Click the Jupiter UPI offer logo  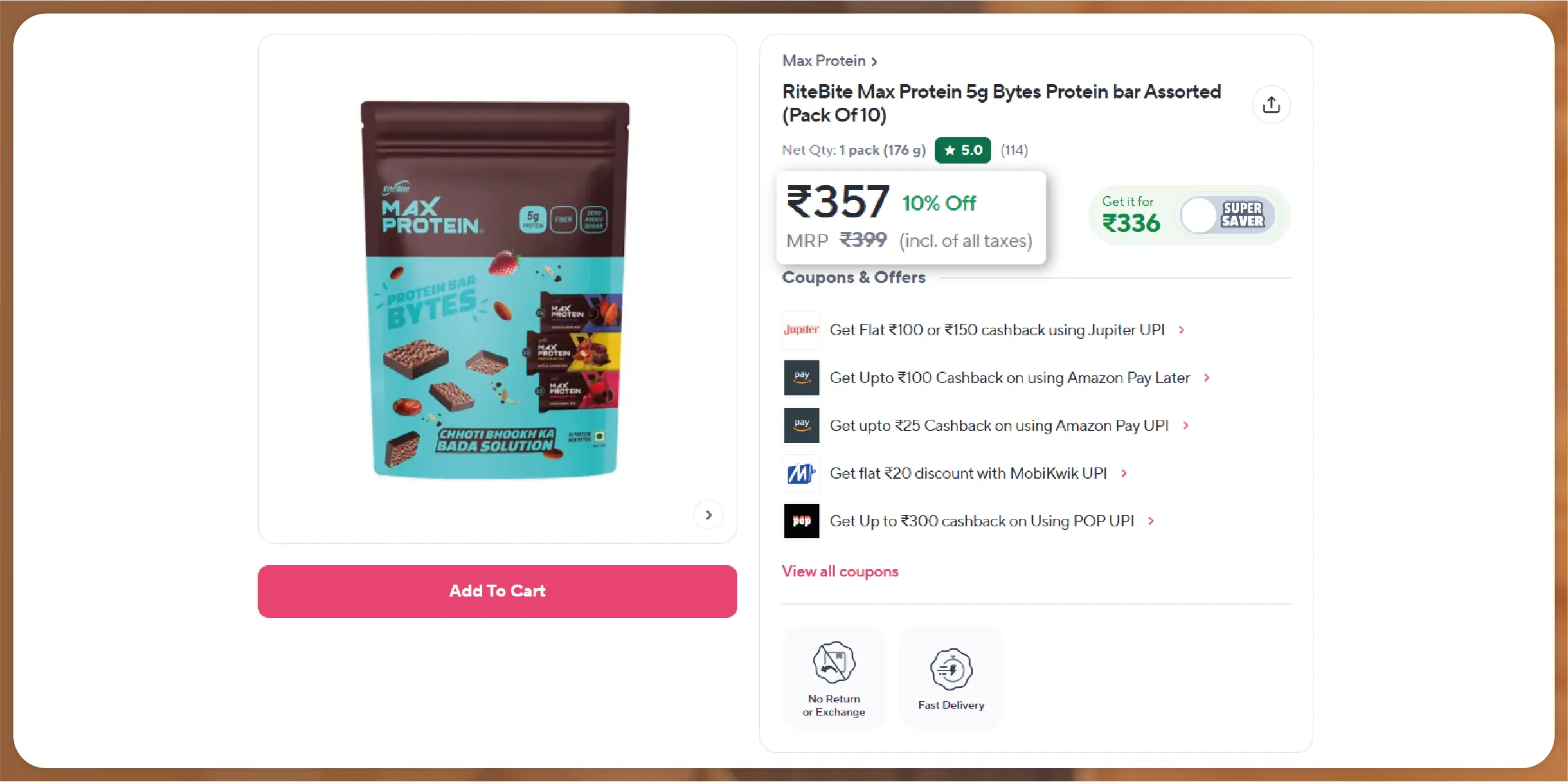[801, 330]
